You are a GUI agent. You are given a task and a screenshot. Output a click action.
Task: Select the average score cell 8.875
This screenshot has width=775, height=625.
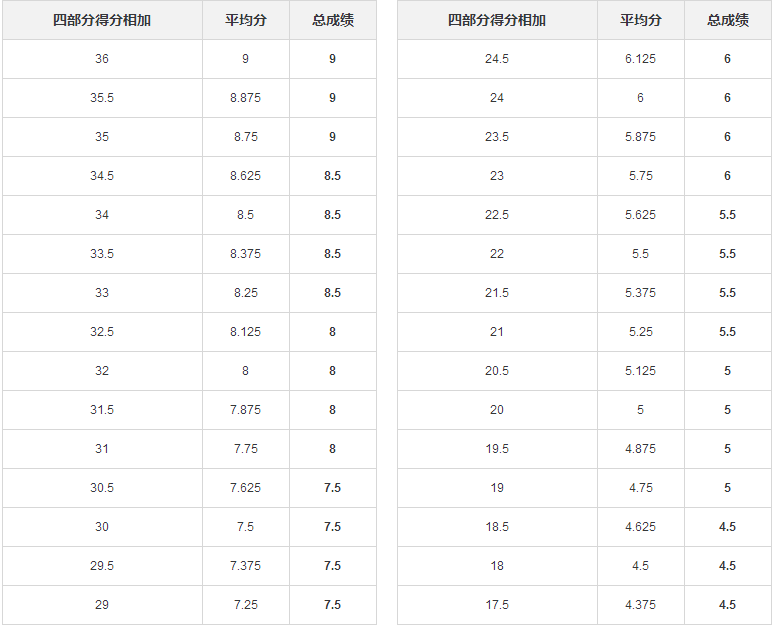pyautogui.click(x=245, y=98)
